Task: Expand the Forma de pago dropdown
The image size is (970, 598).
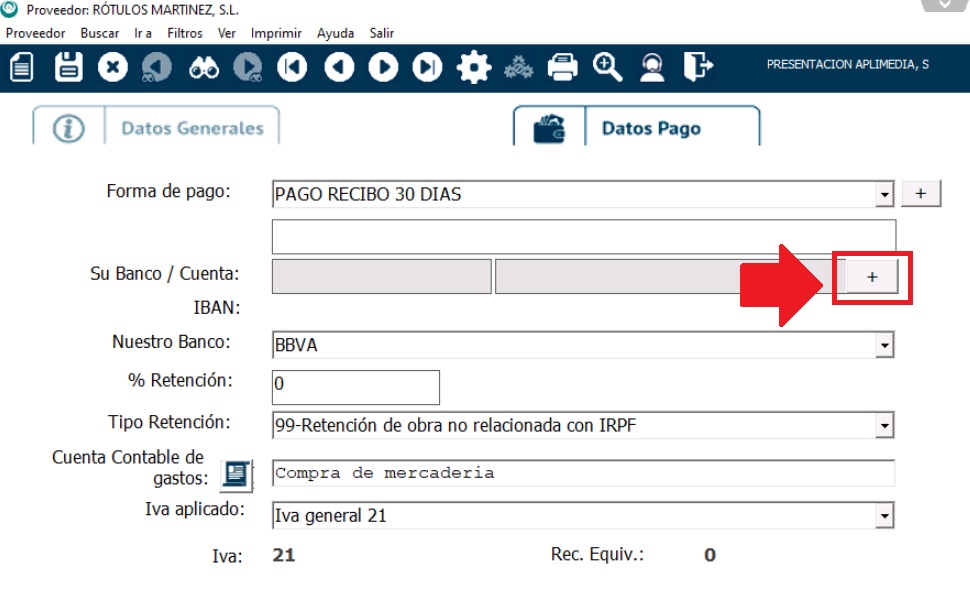Action: [884, 194]
